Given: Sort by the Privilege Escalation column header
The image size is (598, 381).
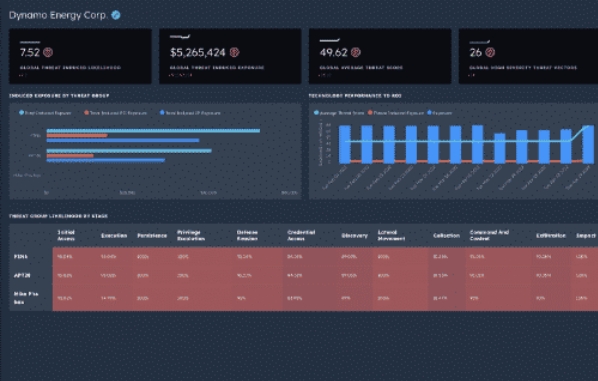Looking at the screenshot, I should pos(191,235).
